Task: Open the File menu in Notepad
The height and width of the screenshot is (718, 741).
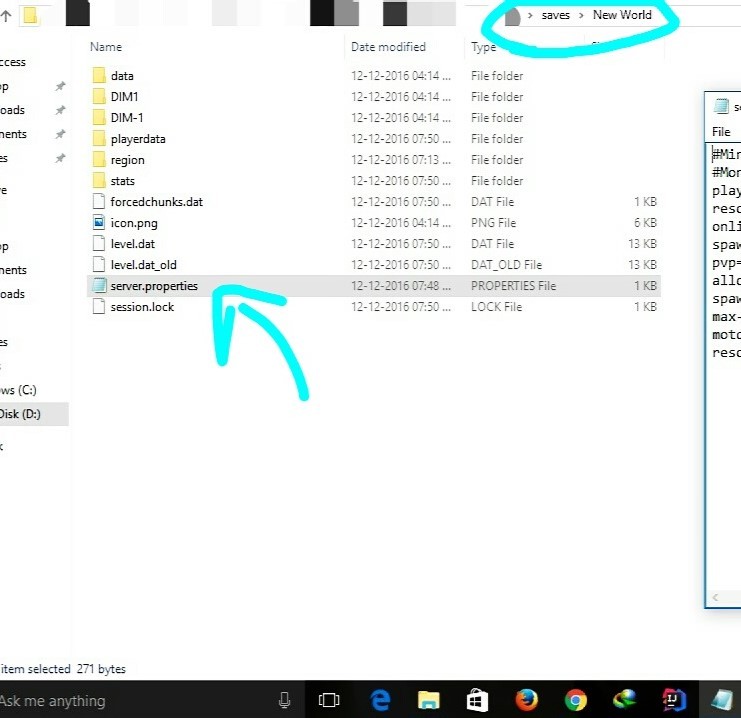Action: coord(721,132)
